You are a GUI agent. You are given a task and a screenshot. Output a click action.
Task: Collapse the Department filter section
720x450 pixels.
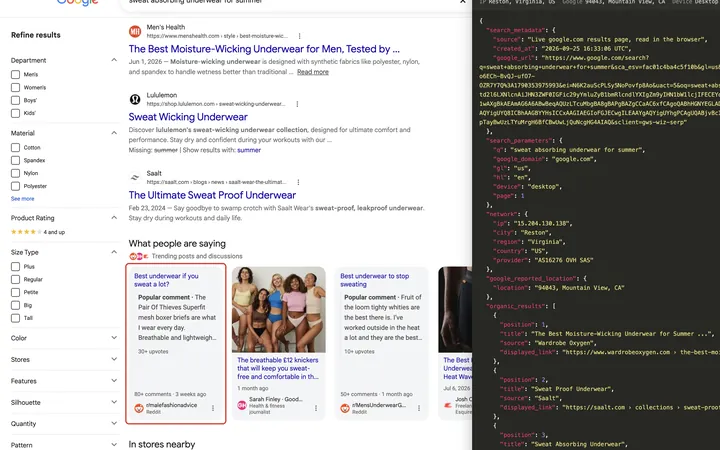(x=114, y=60)
